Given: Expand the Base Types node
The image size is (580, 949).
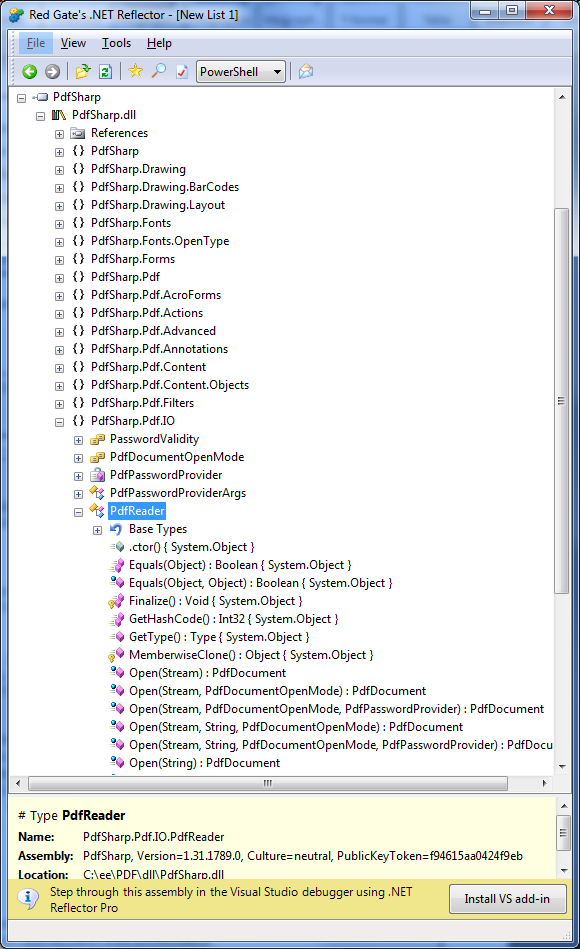Looking at the screenshot, I should 97,531.
